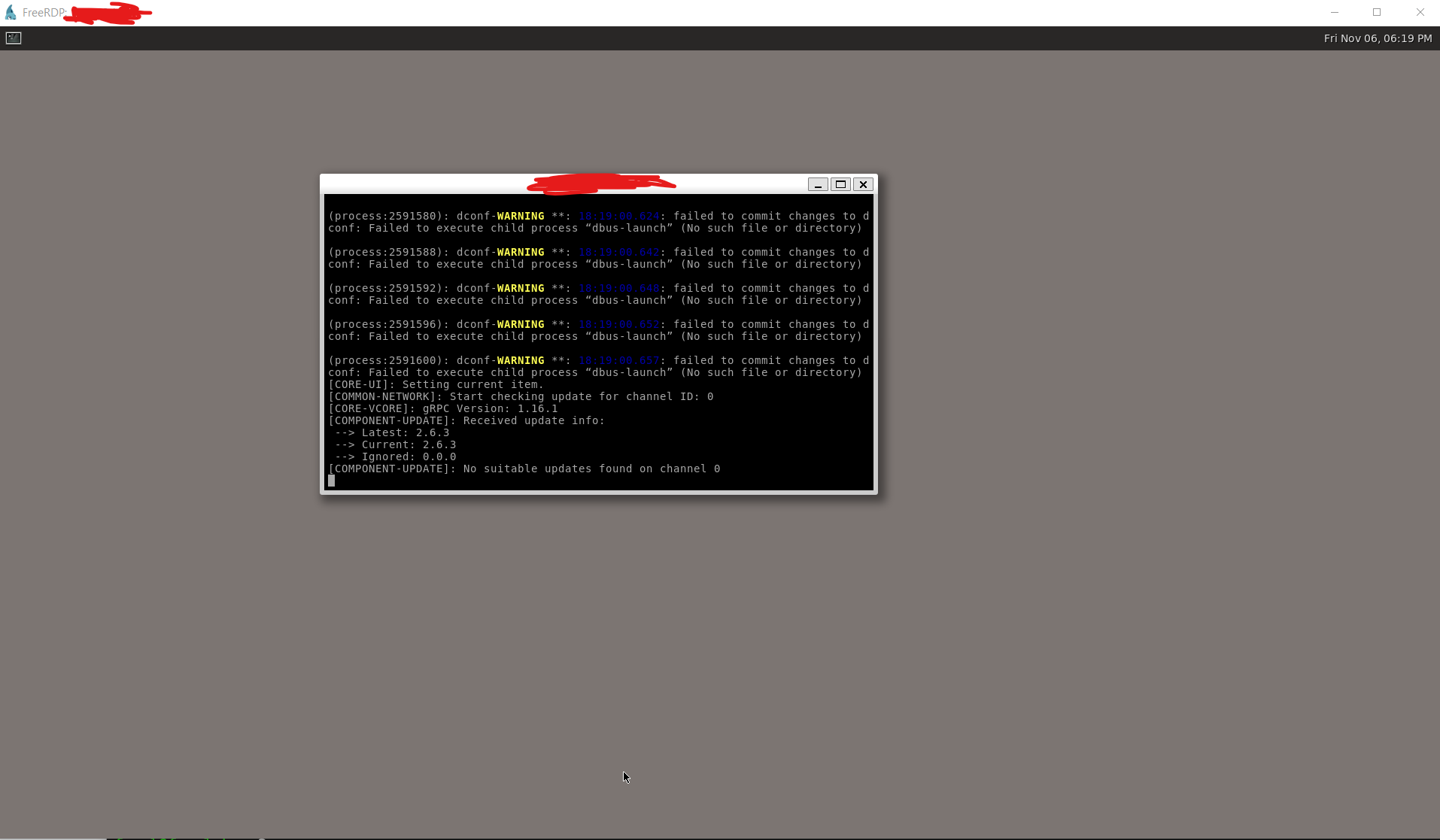Restore the FreeRDP session window size

click(x=1378, y=12)
